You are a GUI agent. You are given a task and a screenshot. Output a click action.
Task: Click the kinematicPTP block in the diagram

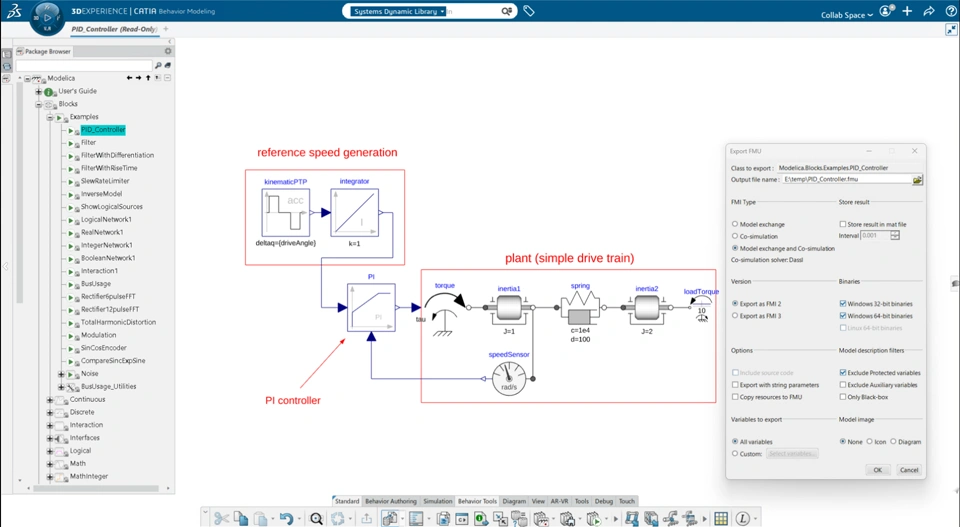(x=286, y=212)
